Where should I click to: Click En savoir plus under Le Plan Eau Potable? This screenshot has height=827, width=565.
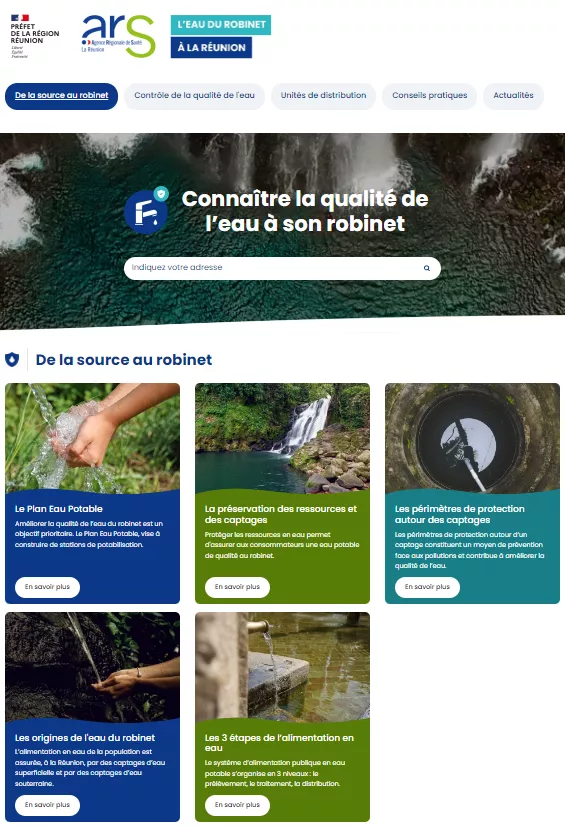coord(47,587)
